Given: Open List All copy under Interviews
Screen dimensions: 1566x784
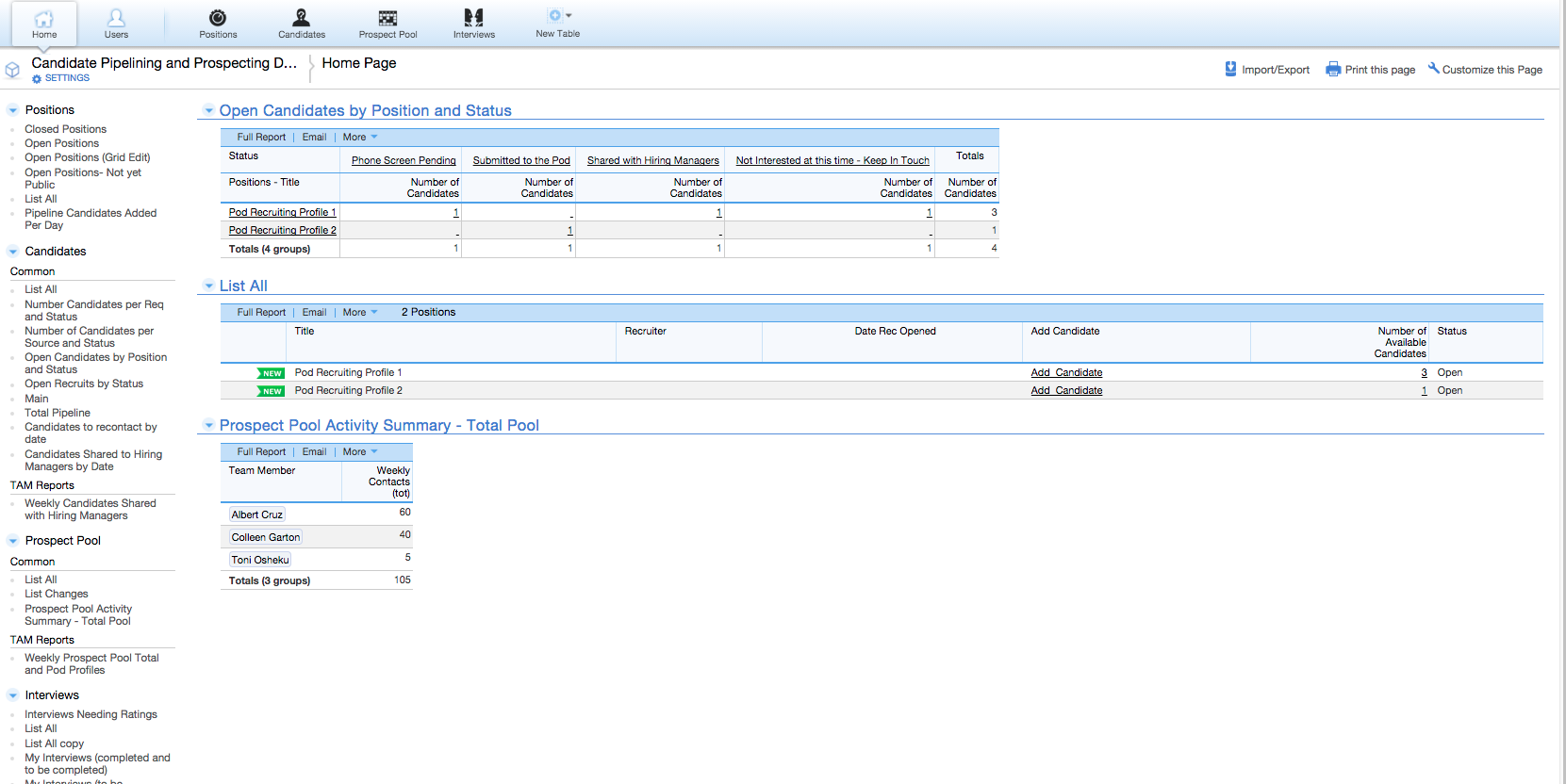Looking at the screenshot, I should tap(54, 743).
